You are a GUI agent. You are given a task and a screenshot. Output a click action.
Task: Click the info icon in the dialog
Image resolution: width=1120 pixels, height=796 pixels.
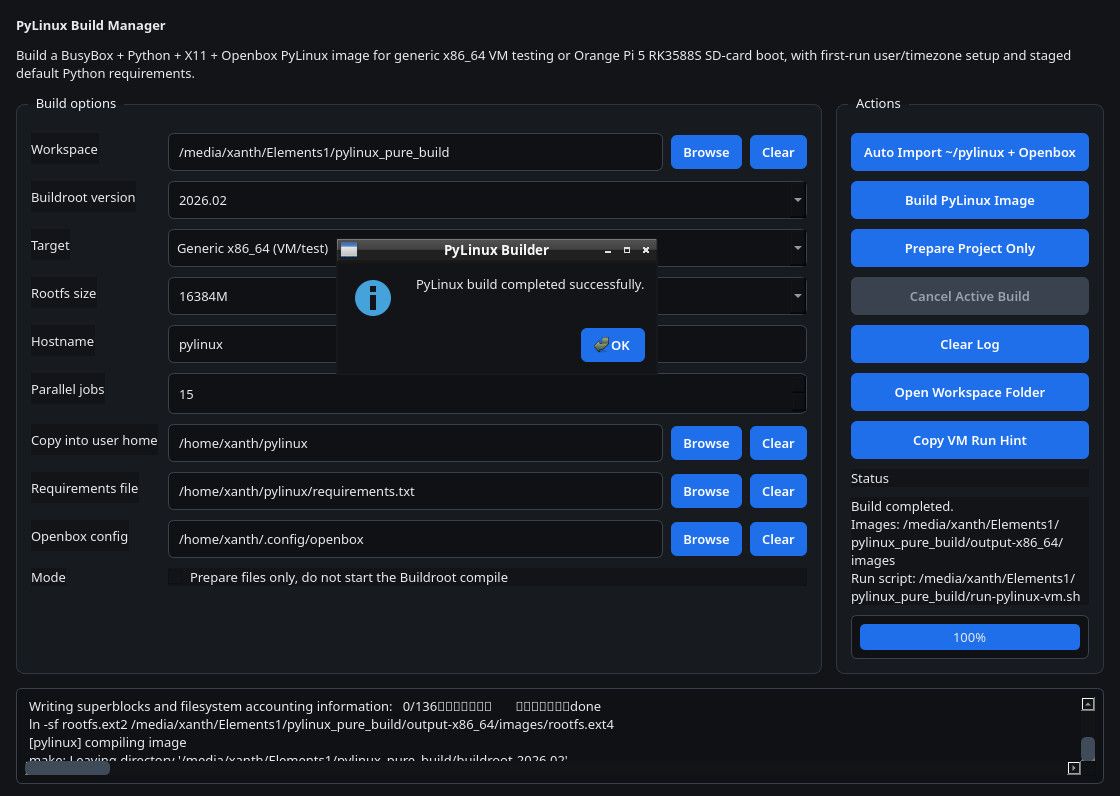pos(373,298)
